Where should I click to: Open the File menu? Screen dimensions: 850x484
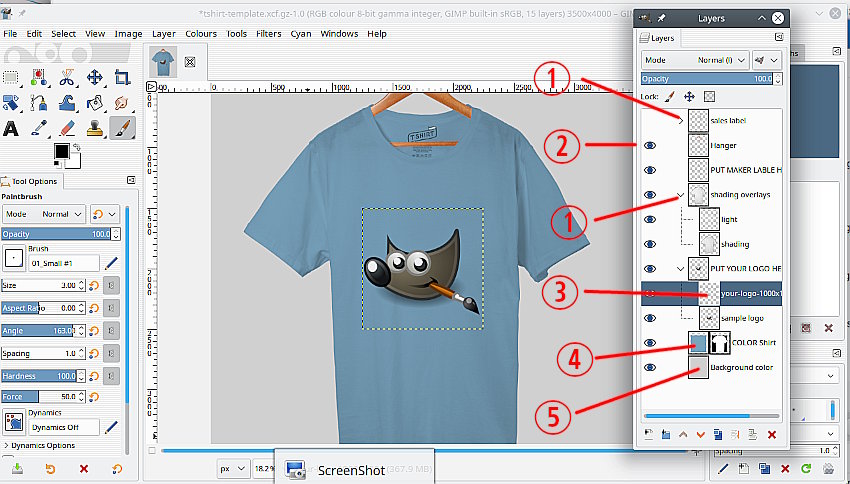(10, 34)
